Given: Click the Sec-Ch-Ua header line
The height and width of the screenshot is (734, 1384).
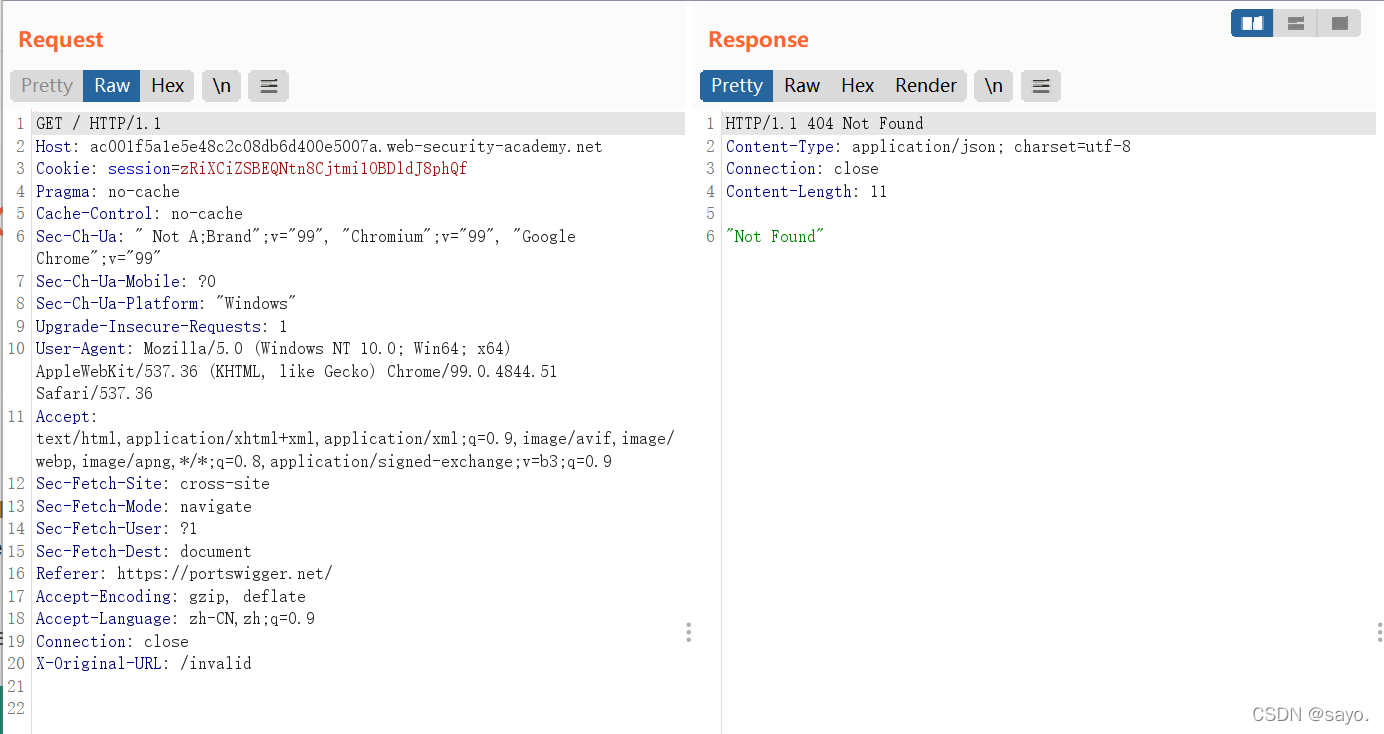Looking at the screenshot, I should click(x=306, y=248).
